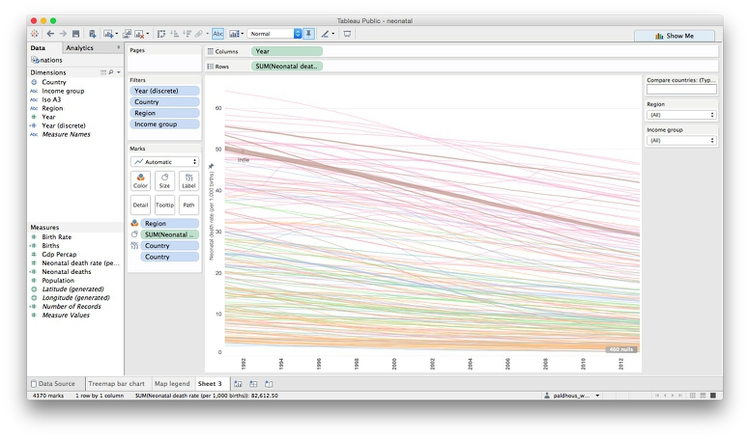
Task: Click the Tableau start page logo icon
Action: [x=35, y=34]
